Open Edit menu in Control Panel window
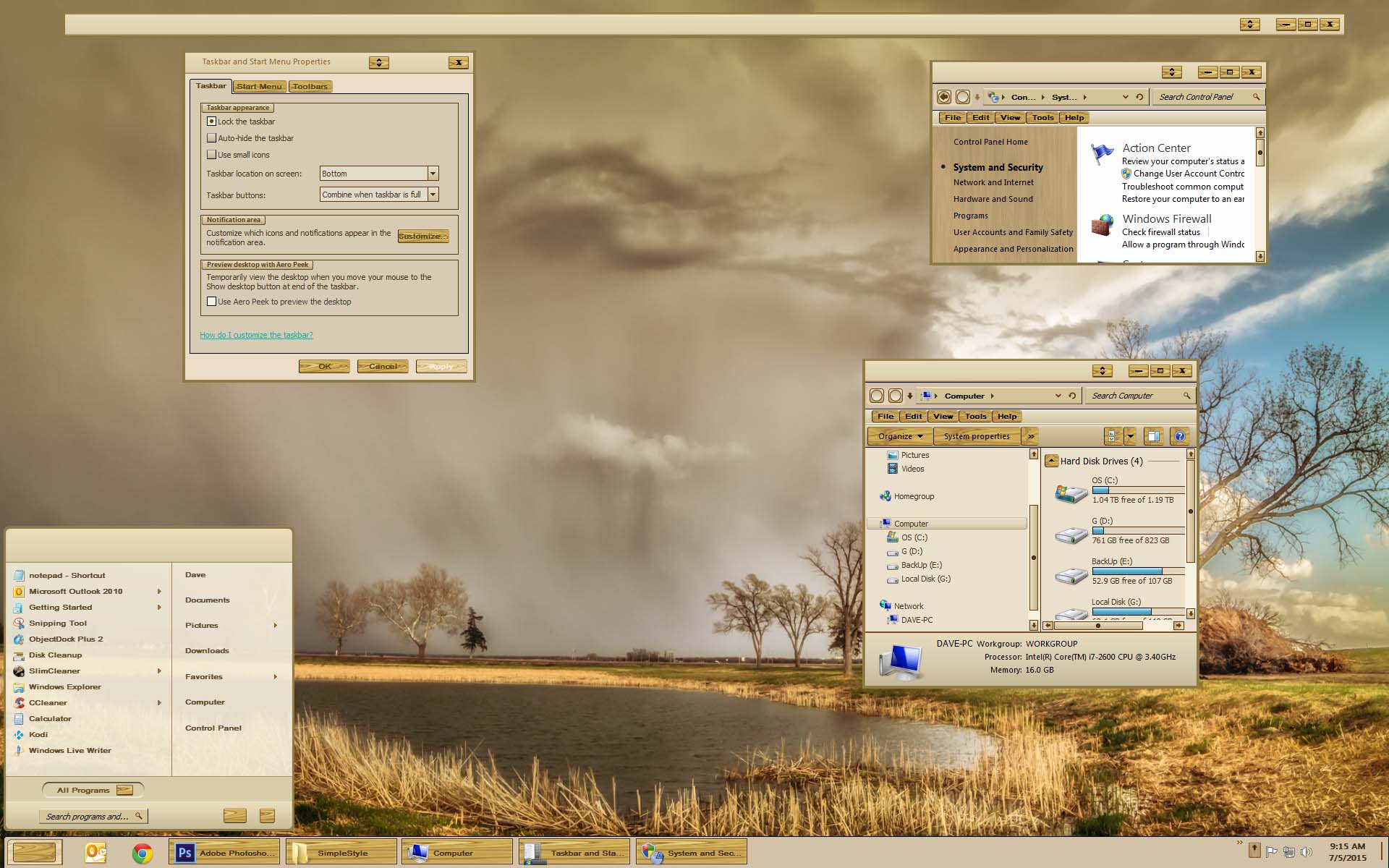The height and width of the screenshot is (868, 1389). tap(980, 117)
